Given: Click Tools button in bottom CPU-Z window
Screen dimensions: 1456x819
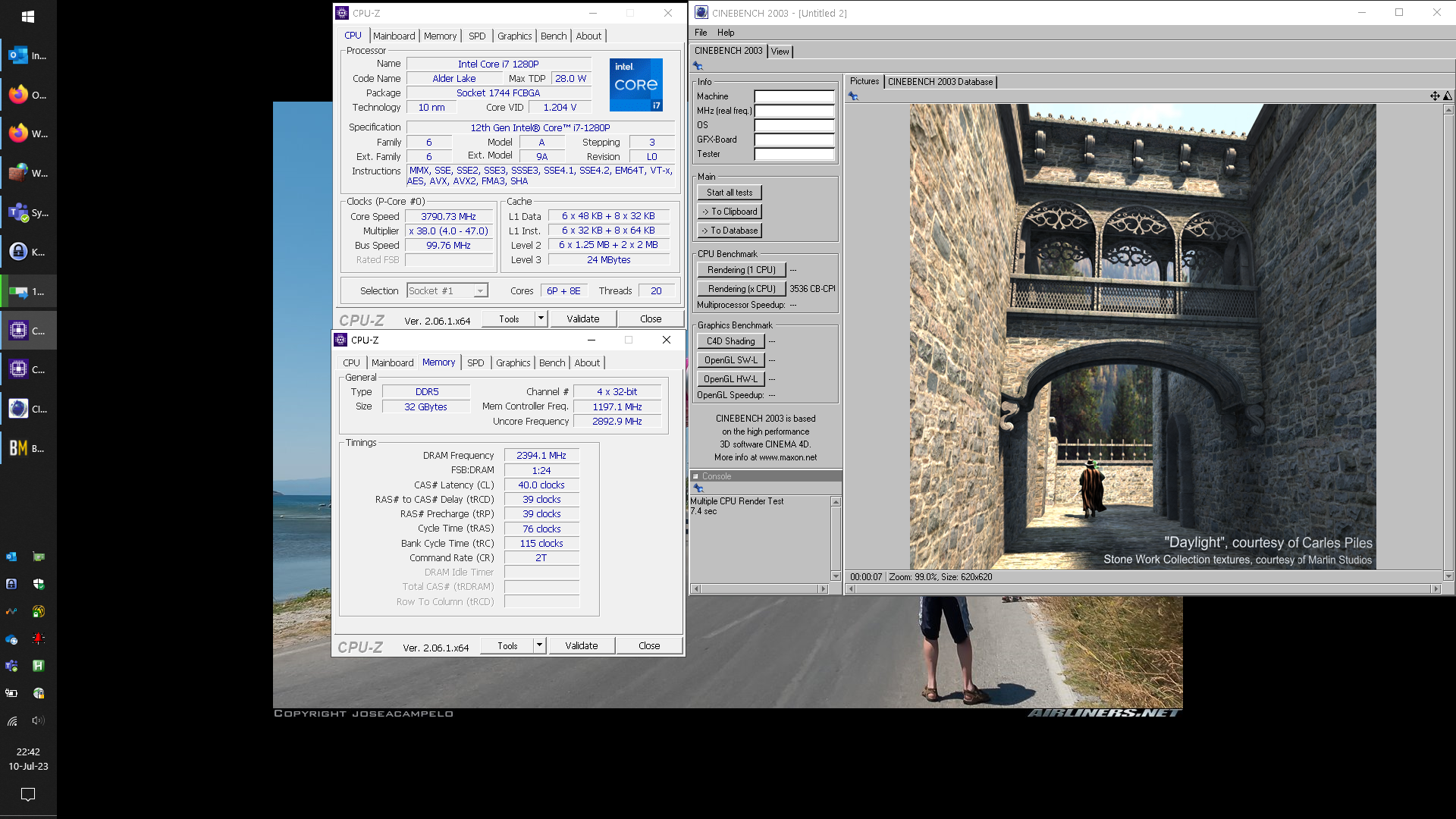Looking at the screenshot, I should 507,646.
